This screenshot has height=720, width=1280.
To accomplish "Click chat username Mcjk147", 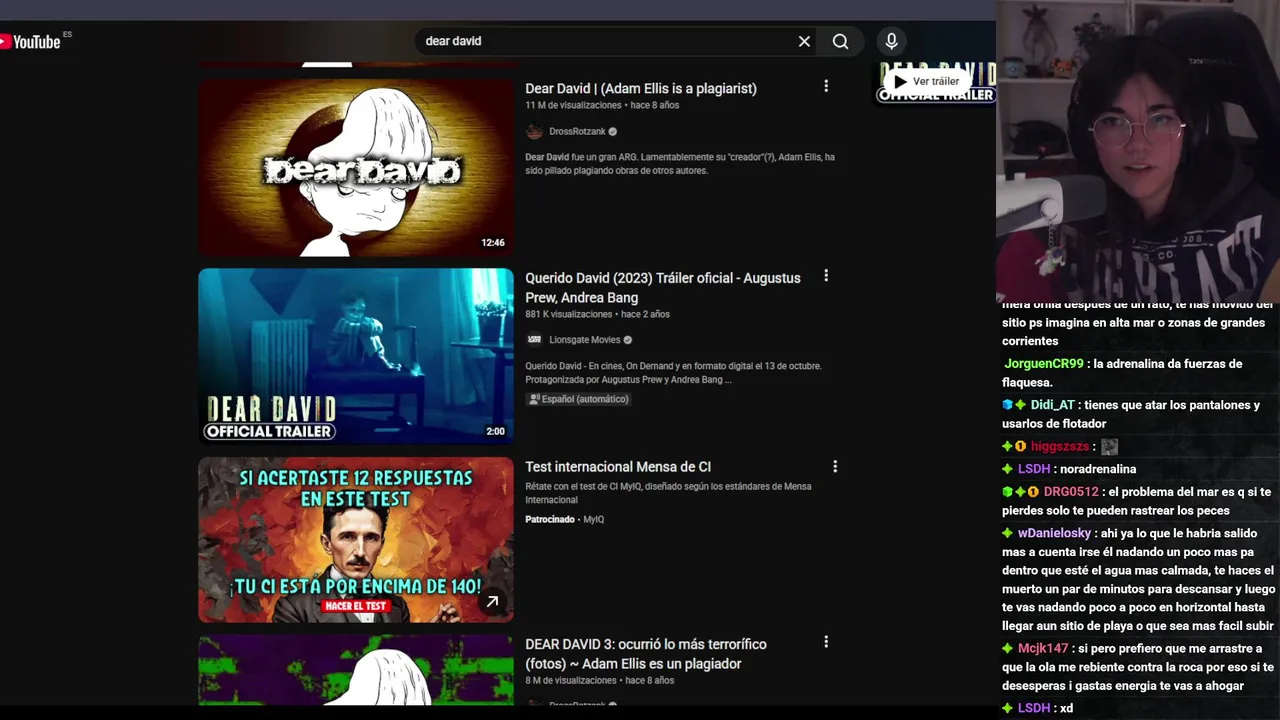I will pos(1043,648).
